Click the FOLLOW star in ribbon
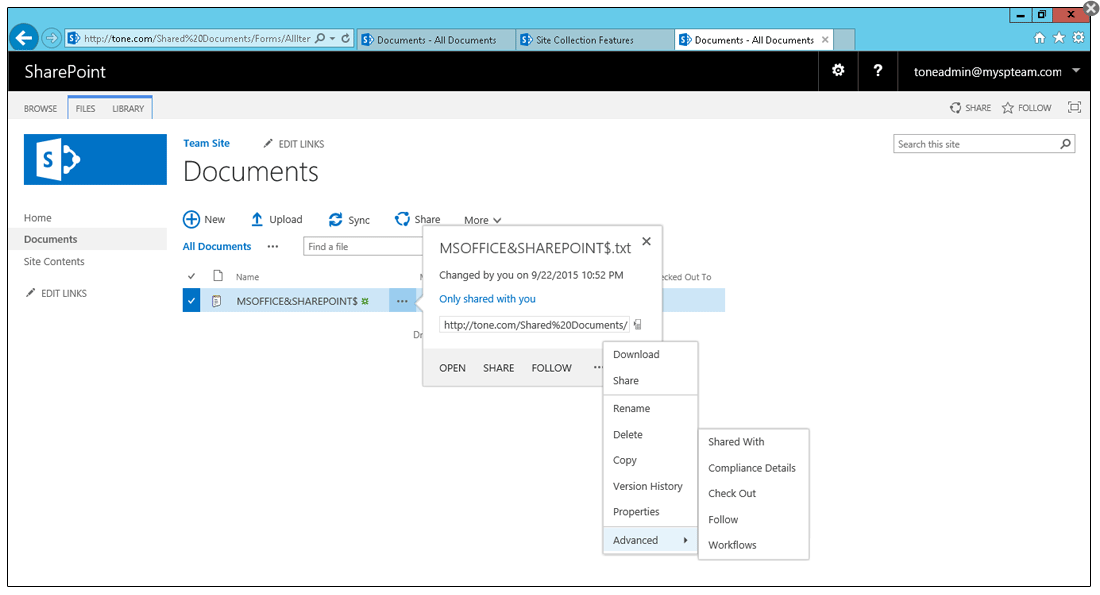The height and width of the screenshot is (595, 1100). (1027, 108)
